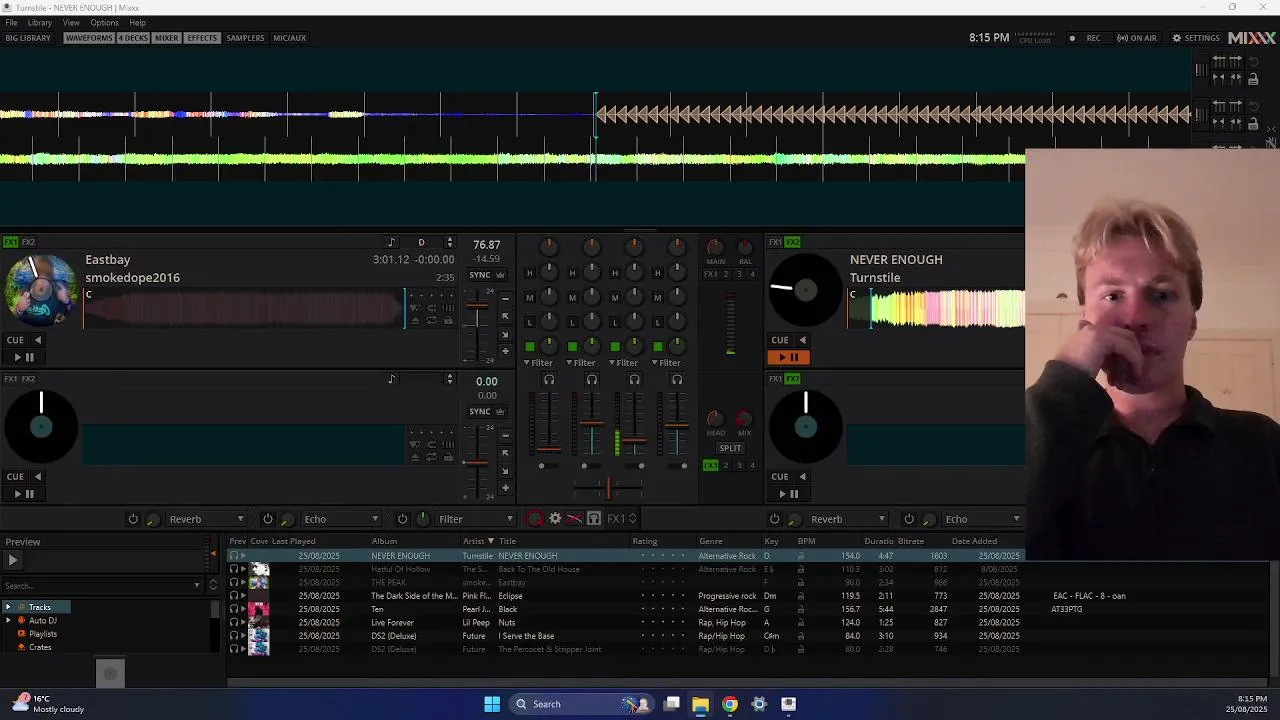Click CUE button on the Eastbay deck
The image size is (1280, 720).
(16, 340)
